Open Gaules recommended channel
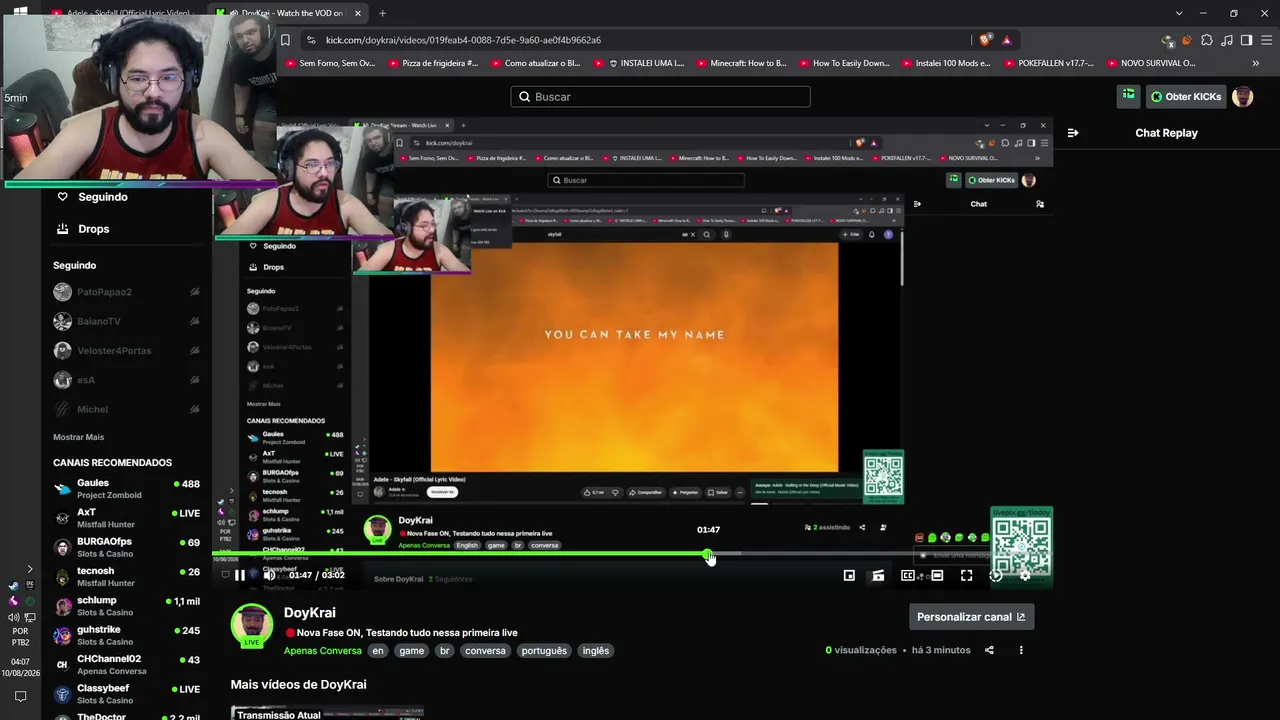 point(126,488)
